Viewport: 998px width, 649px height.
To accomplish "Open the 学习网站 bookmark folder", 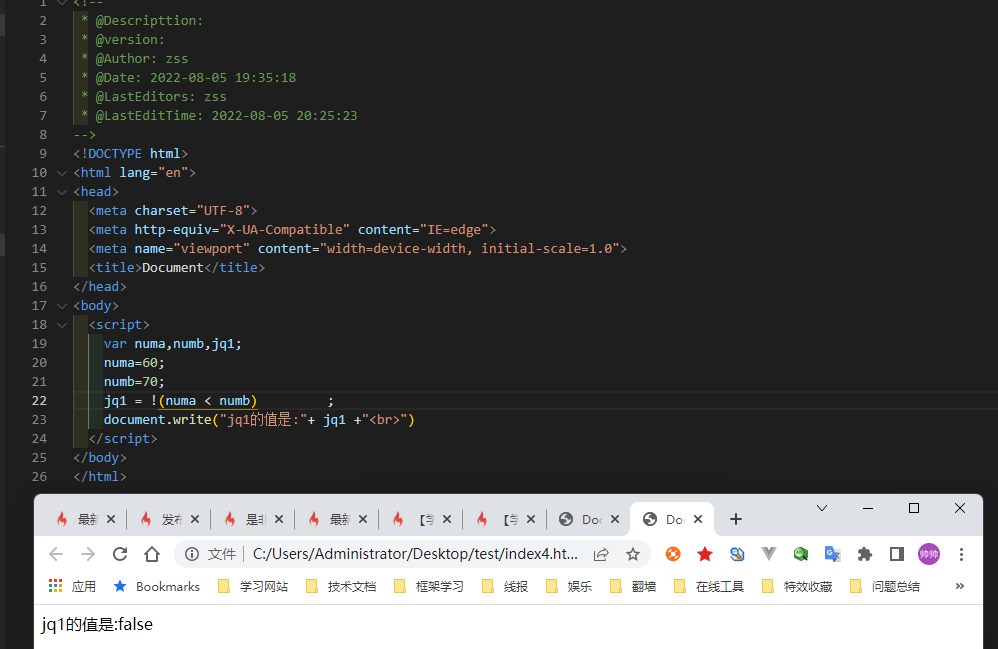I will (253, 587).
